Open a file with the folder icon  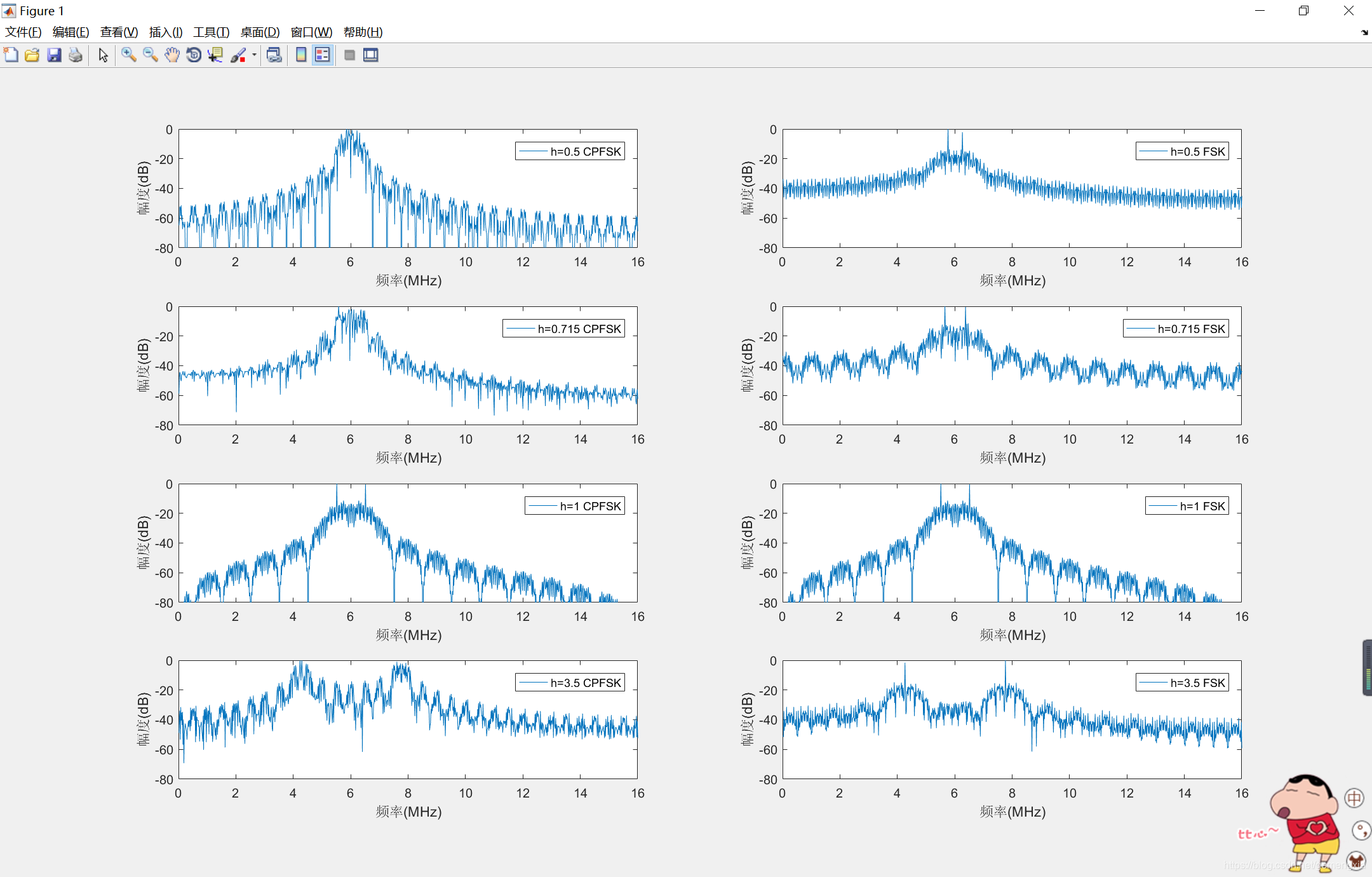point(32,55)
